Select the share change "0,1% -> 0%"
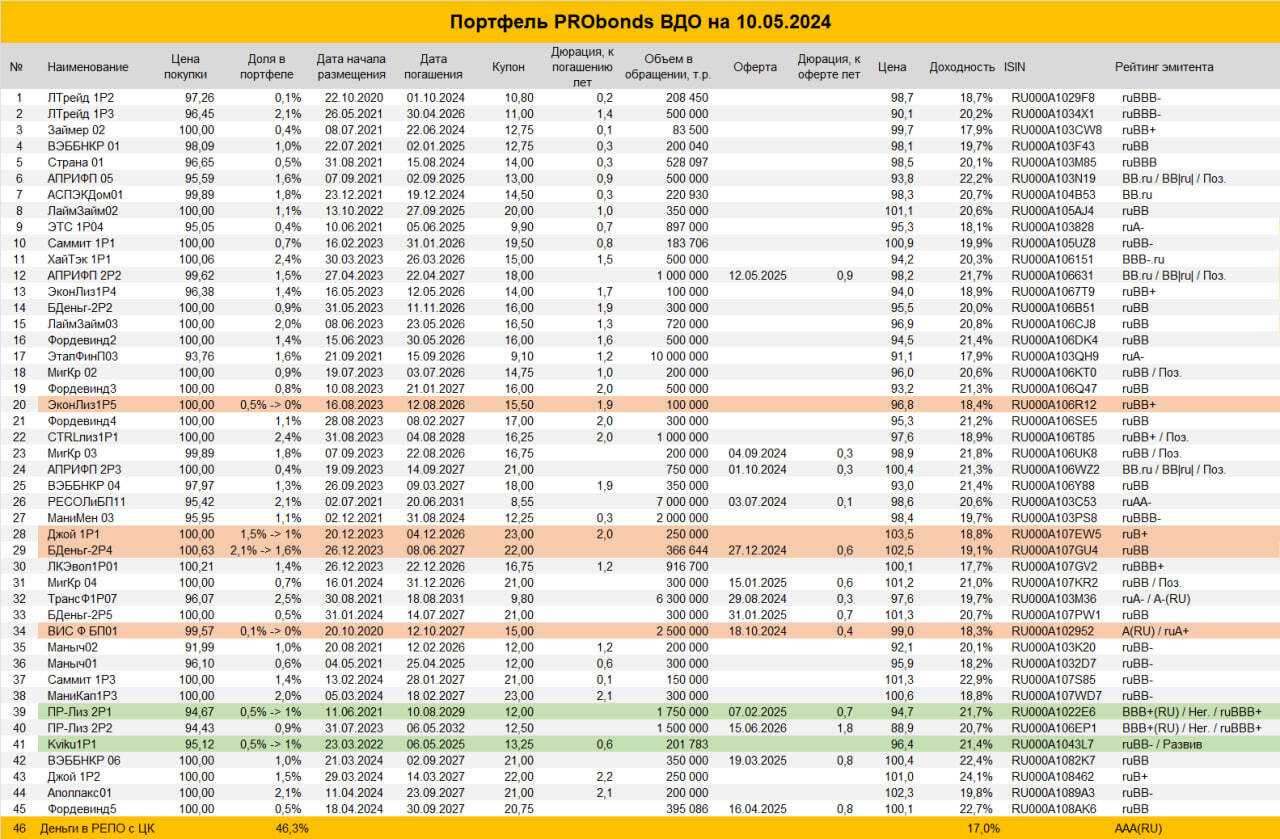This screenshot has width=1280, height=839. coord(270,630)
